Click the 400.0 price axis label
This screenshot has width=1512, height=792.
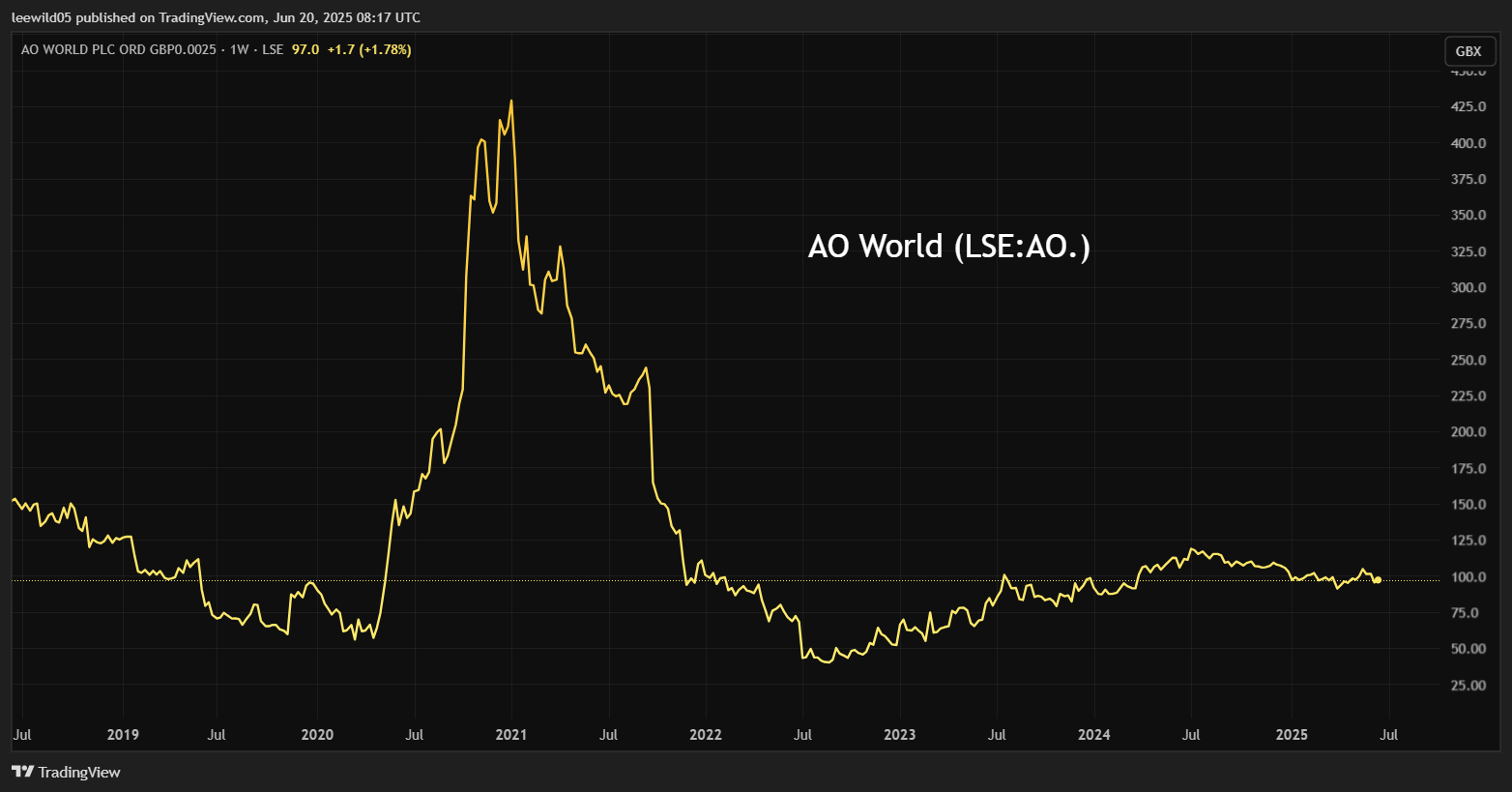[1468, 143]
